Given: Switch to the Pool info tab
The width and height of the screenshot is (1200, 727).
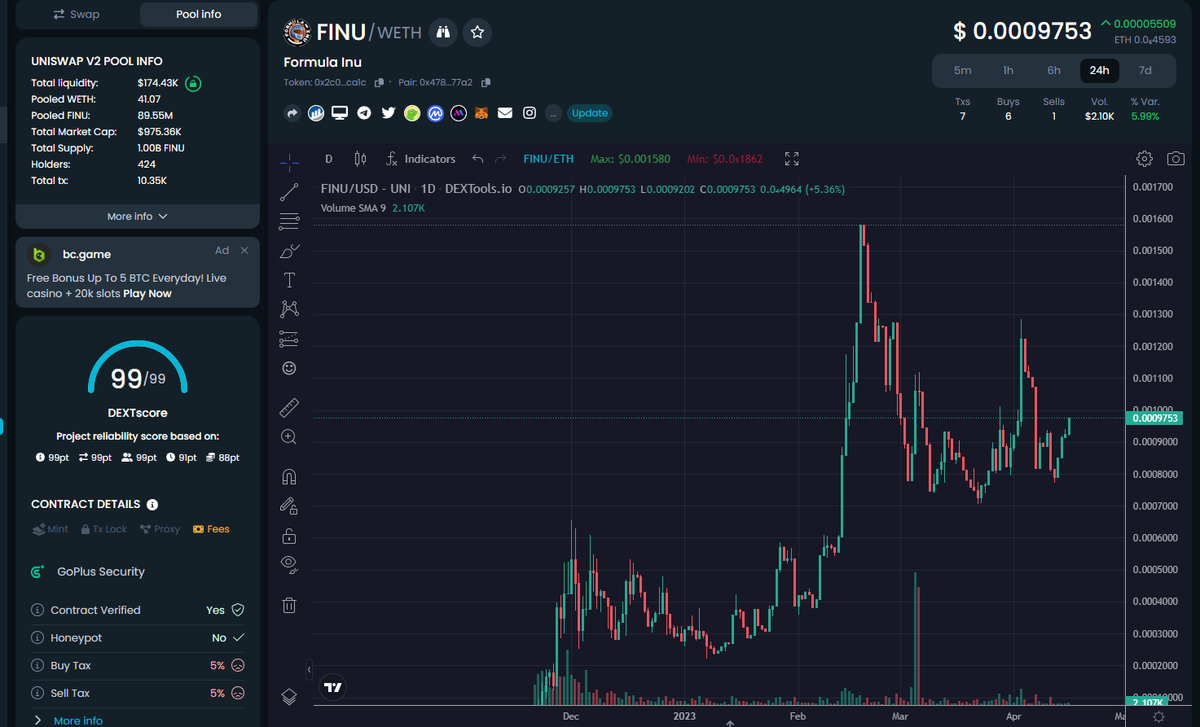Looking at the screenshot, I should [x=197, y=14].
